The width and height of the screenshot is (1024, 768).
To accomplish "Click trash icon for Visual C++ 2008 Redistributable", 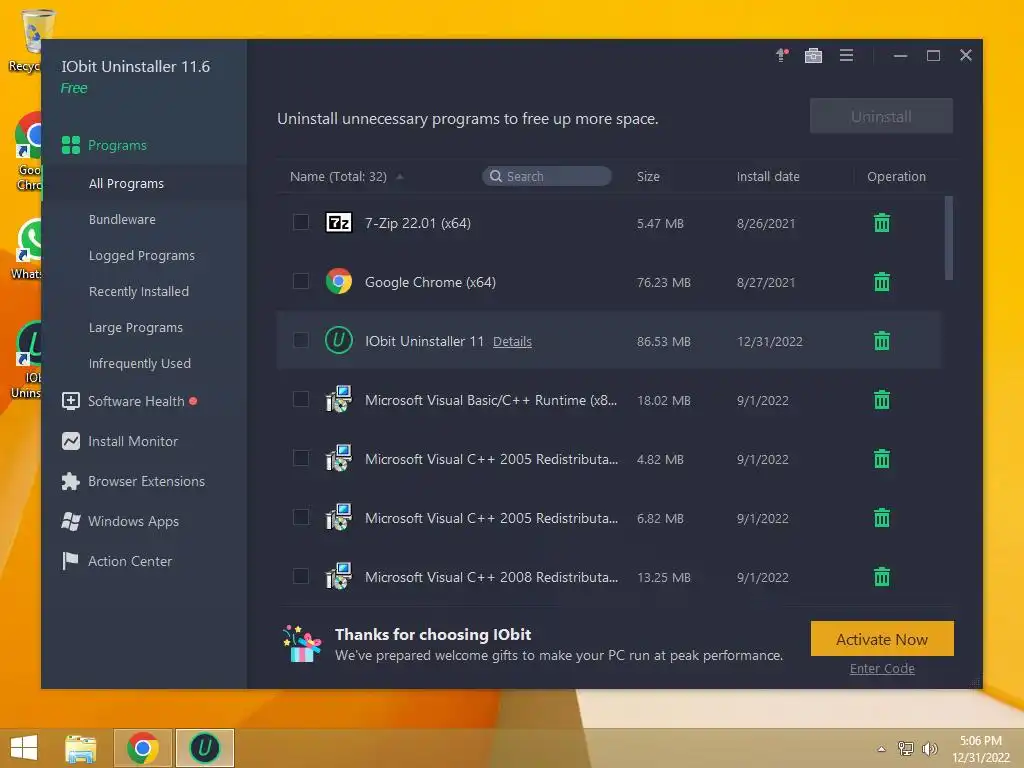I will tap(882, 576).
